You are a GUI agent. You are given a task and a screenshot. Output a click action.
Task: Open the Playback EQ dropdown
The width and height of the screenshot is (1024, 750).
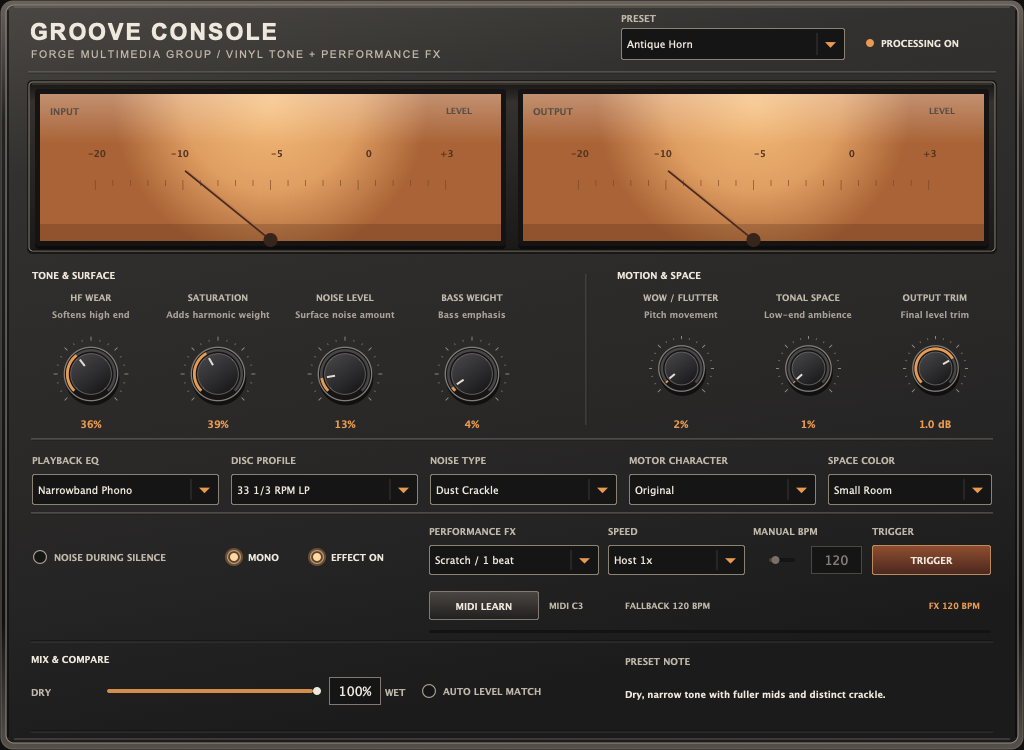[125, 489]
